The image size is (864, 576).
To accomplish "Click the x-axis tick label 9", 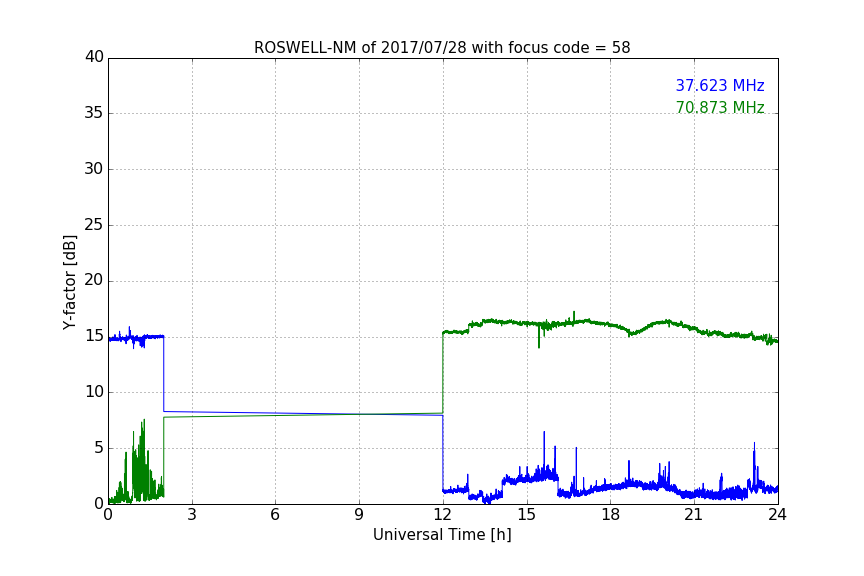I will pos(359,515).
